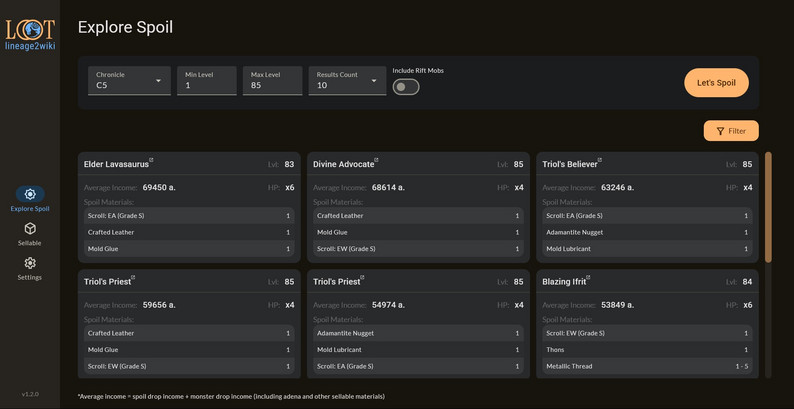Toggle Include Rift Mobs switch
The width and height of the screenshot is (794, 409).
[406, 87]
